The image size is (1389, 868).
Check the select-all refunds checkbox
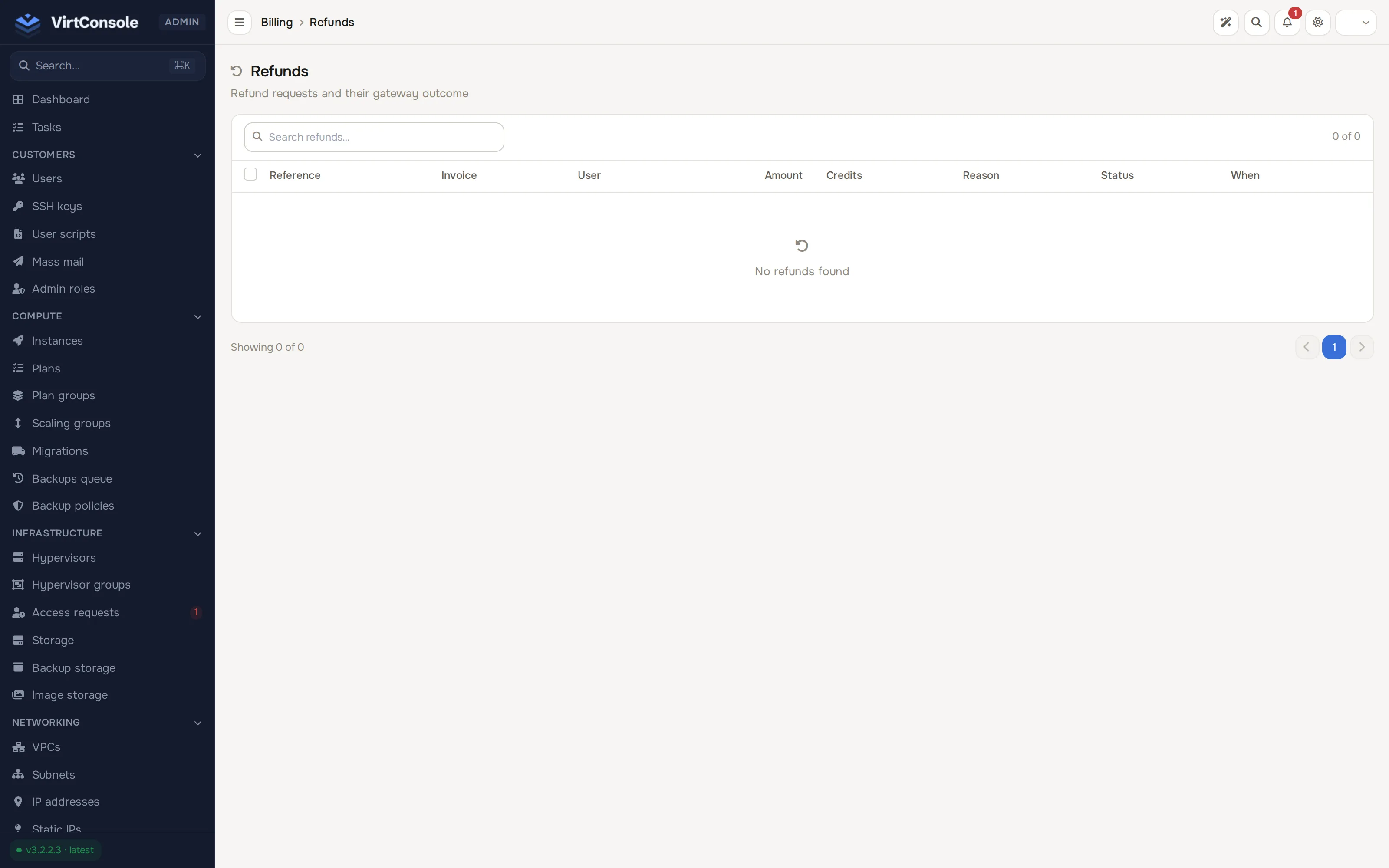[x=250, y=174]
